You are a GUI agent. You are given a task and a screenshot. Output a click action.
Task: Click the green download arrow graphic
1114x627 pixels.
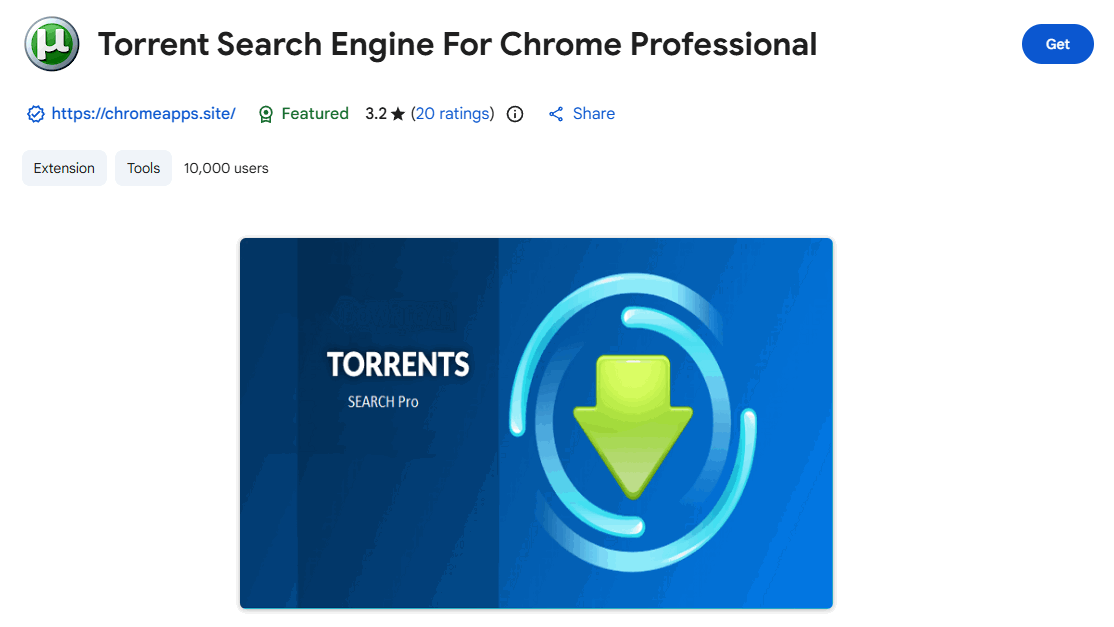click(x=632, y=422)
